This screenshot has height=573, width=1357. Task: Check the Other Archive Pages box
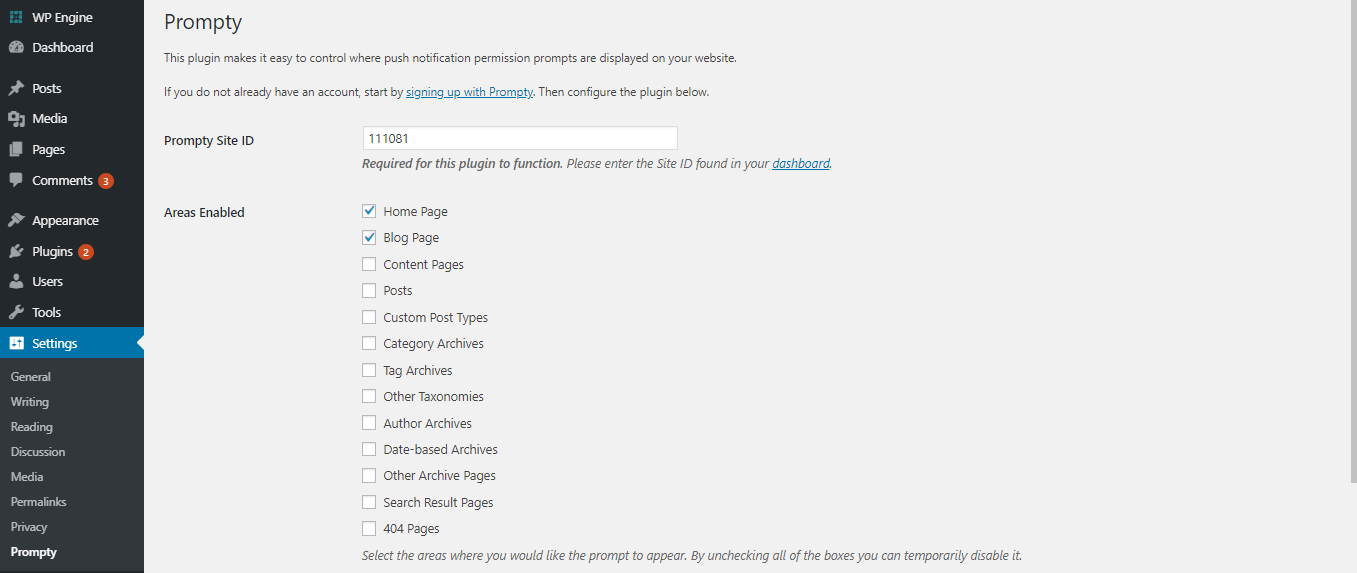pyautogui.click(x=369, y=475)
